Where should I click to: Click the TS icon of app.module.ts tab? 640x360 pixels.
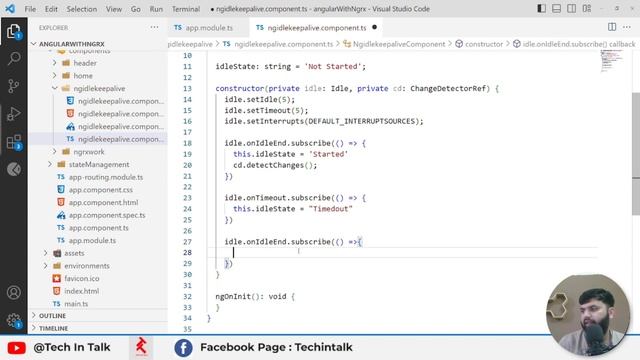178,28
